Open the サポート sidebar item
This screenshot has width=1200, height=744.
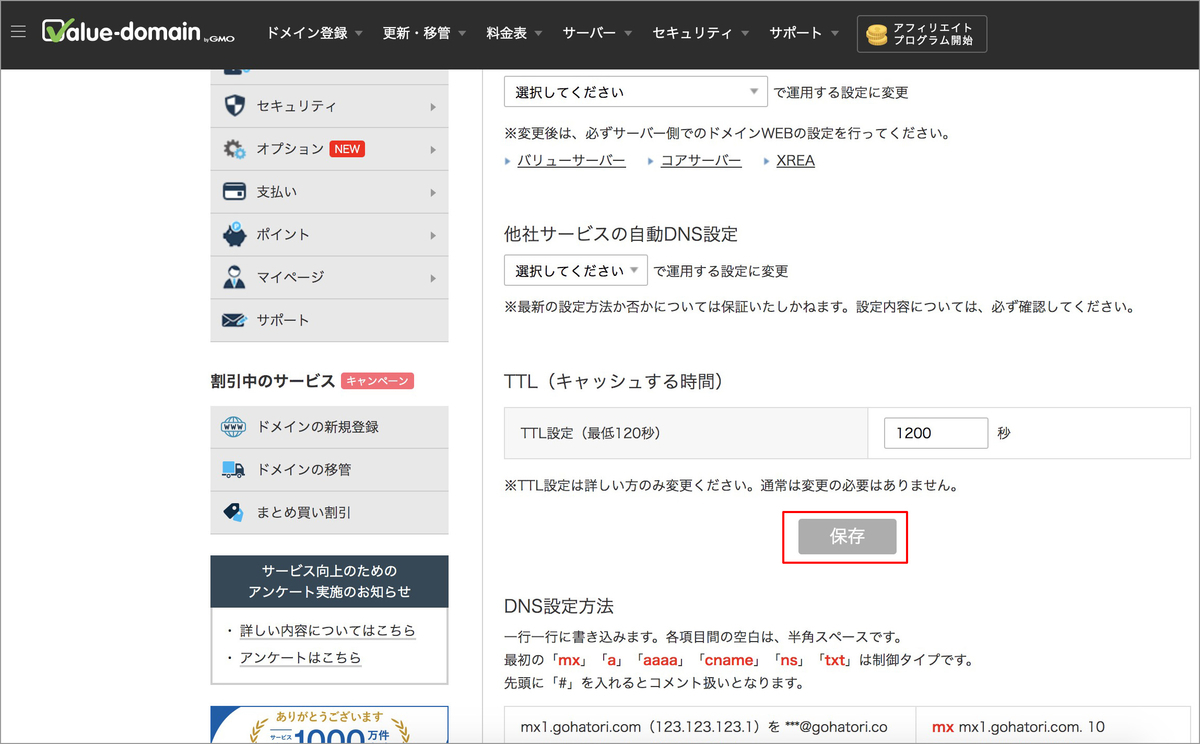click(330, 320)
